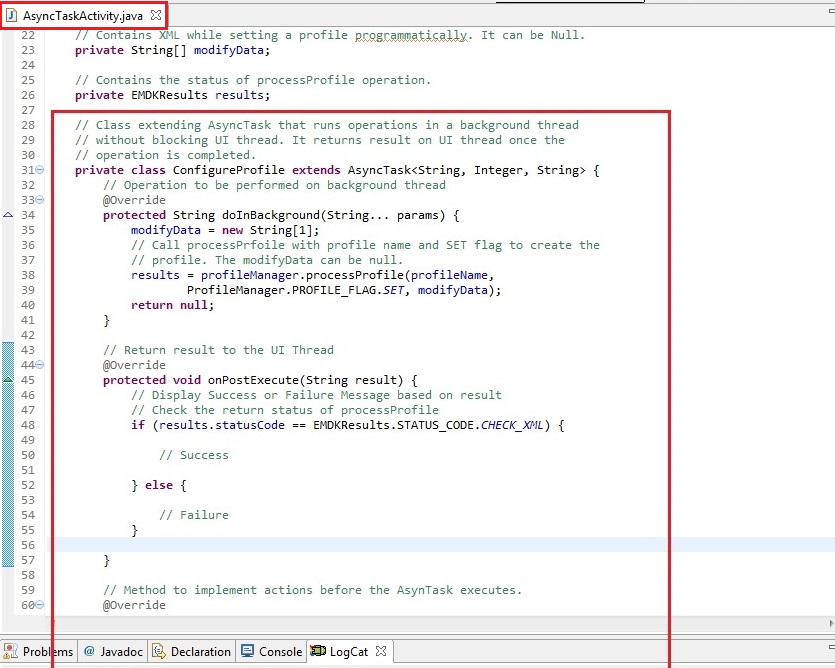Click line number 48 in the gutter
The width and height of the screenshot is (835, 668).
coord(27,425)
